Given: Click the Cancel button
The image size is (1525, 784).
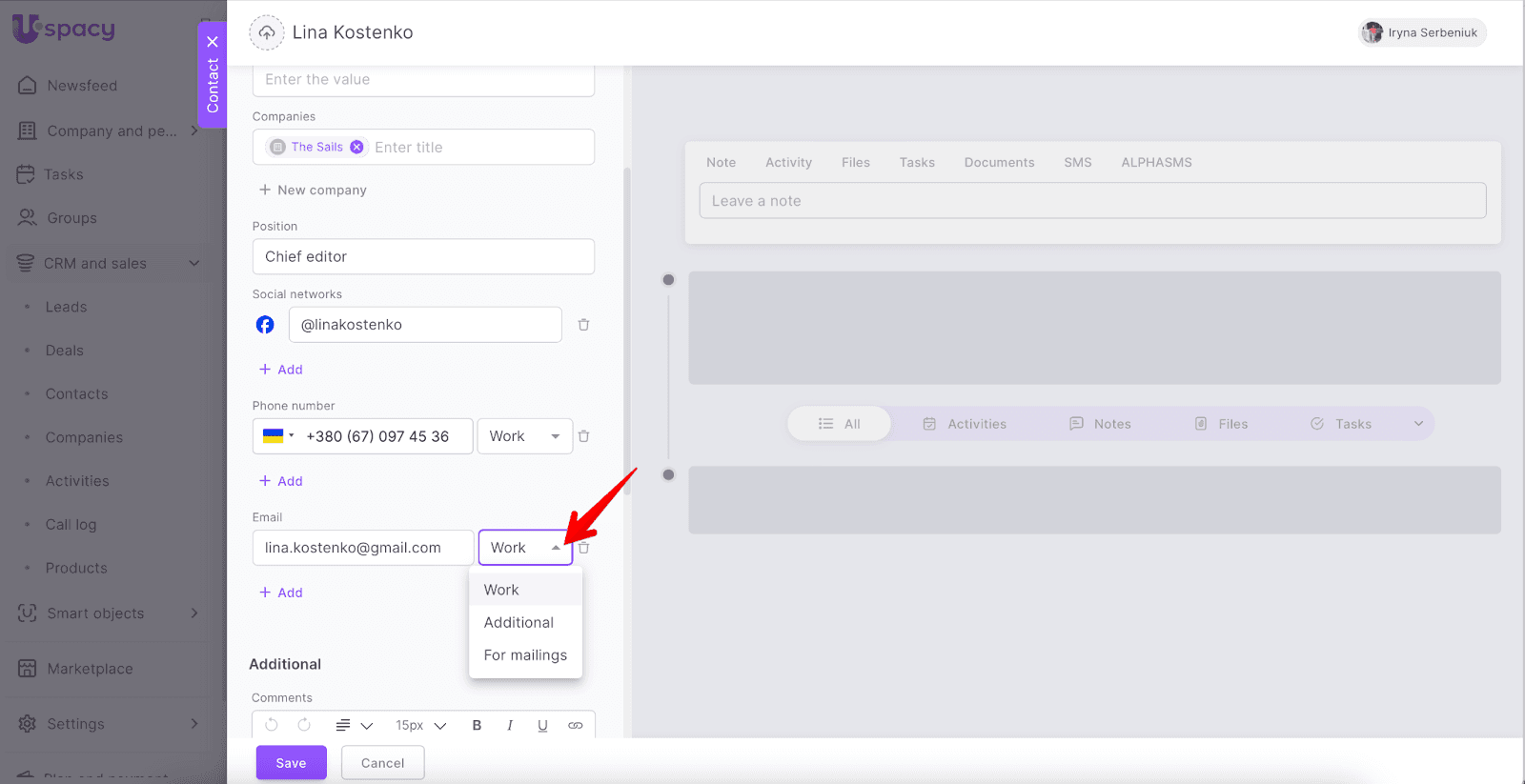Looking at the screenshot, I should 382,763.
